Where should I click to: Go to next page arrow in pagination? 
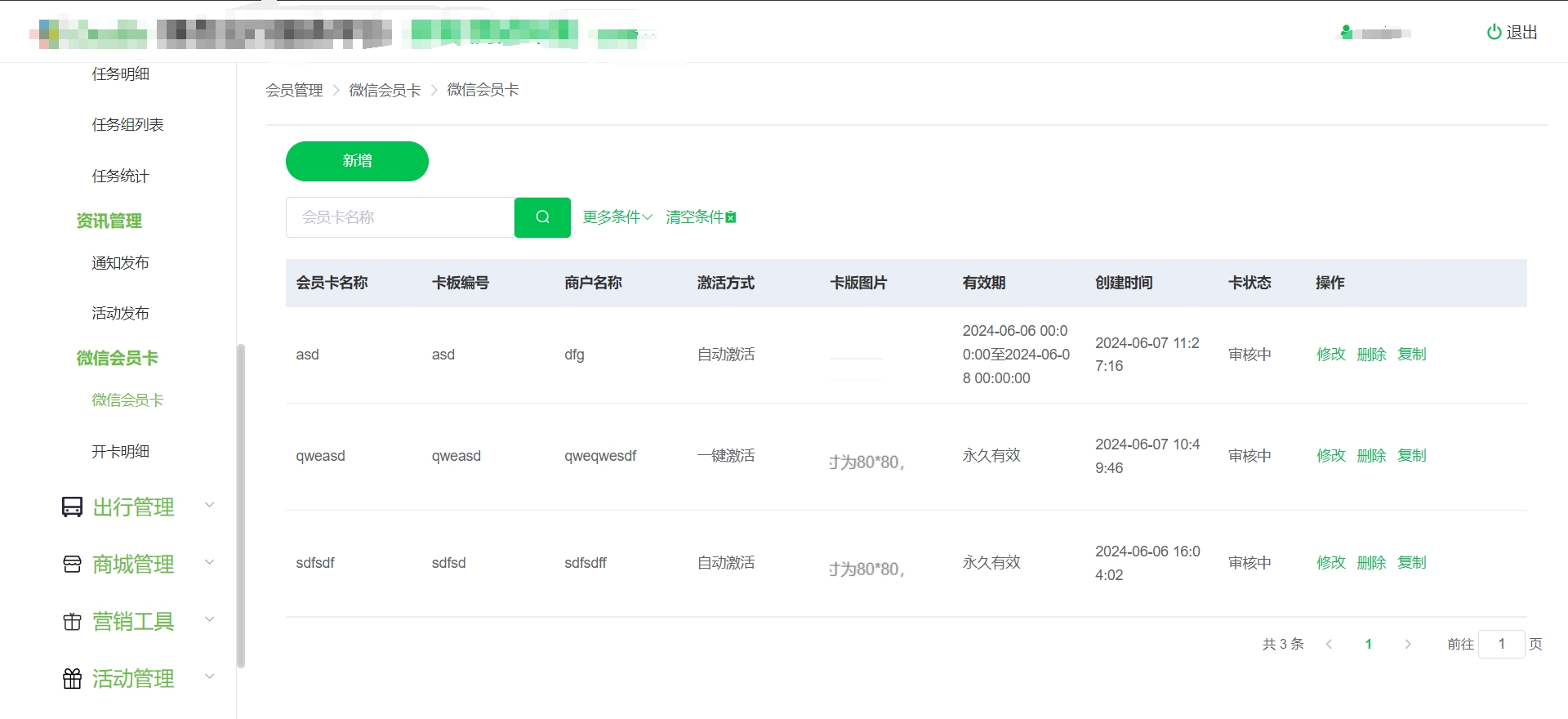point(1408,644)
